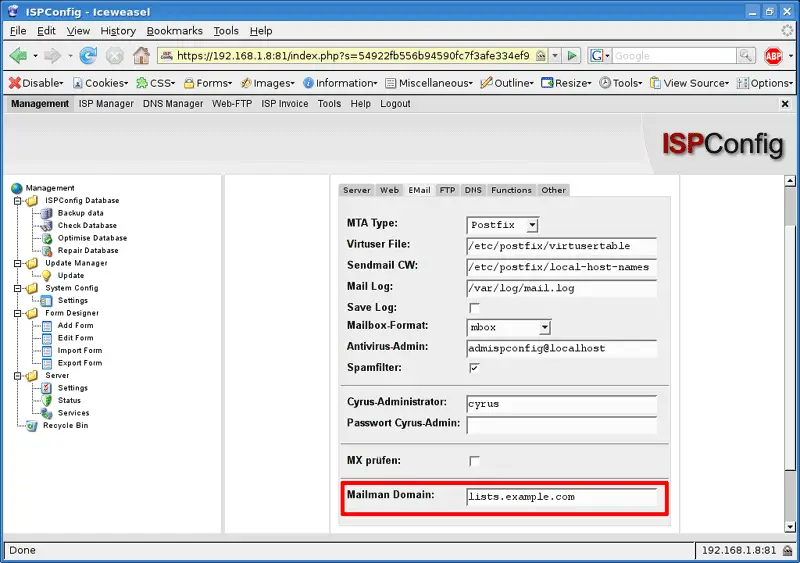Open System Config Settings item
800x563 pixels.
(72, 300)
